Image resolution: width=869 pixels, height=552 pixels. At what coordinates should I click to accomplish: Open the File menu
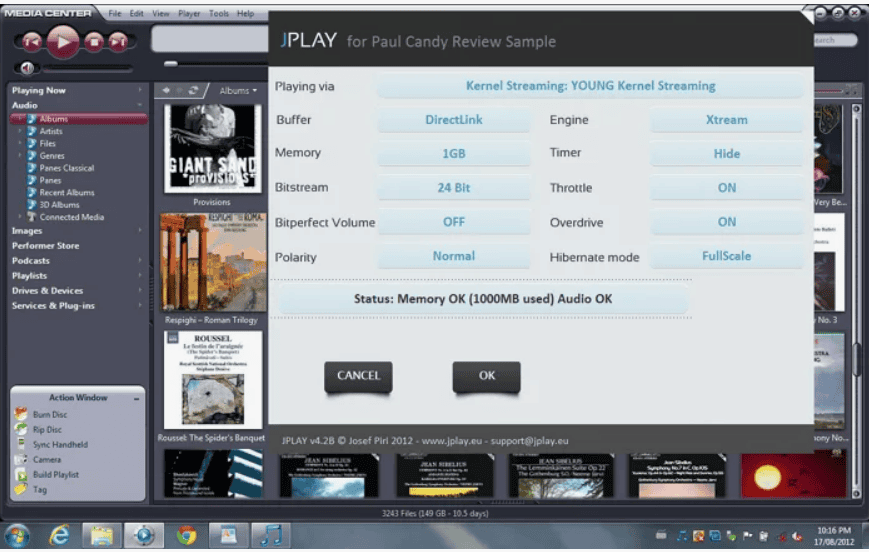[115, 13]
